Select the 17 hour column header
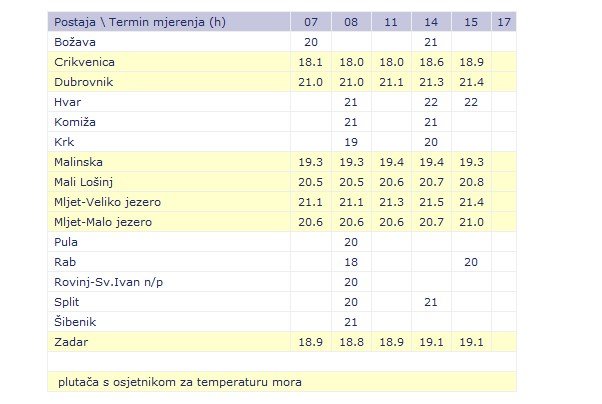 pos(503,22)
